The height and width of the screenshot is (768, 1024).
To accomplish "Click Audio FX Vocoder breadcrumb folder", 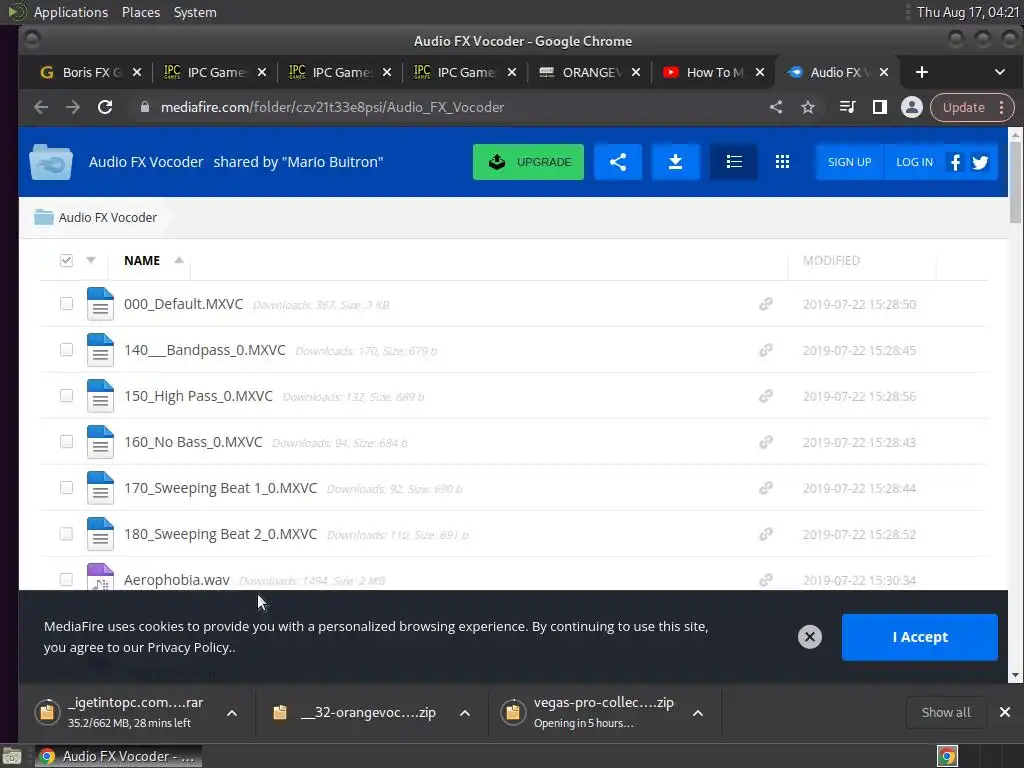I will 96,217.
